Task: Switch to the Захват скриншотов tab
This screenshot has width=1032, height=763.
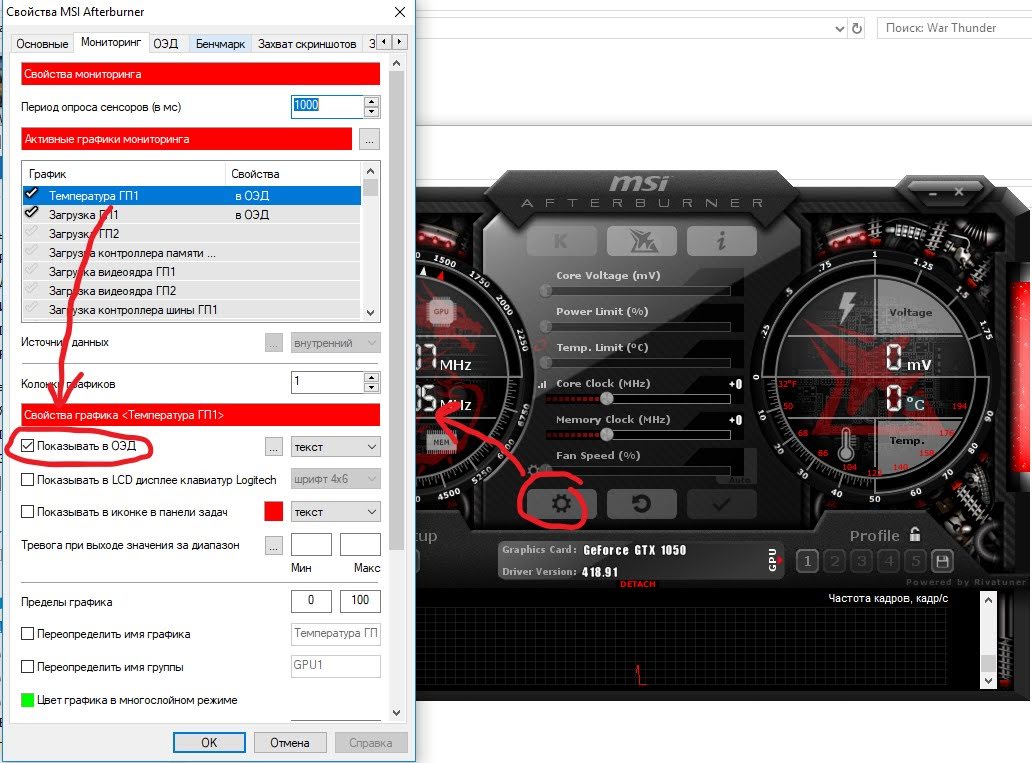Action: point(307,43)
